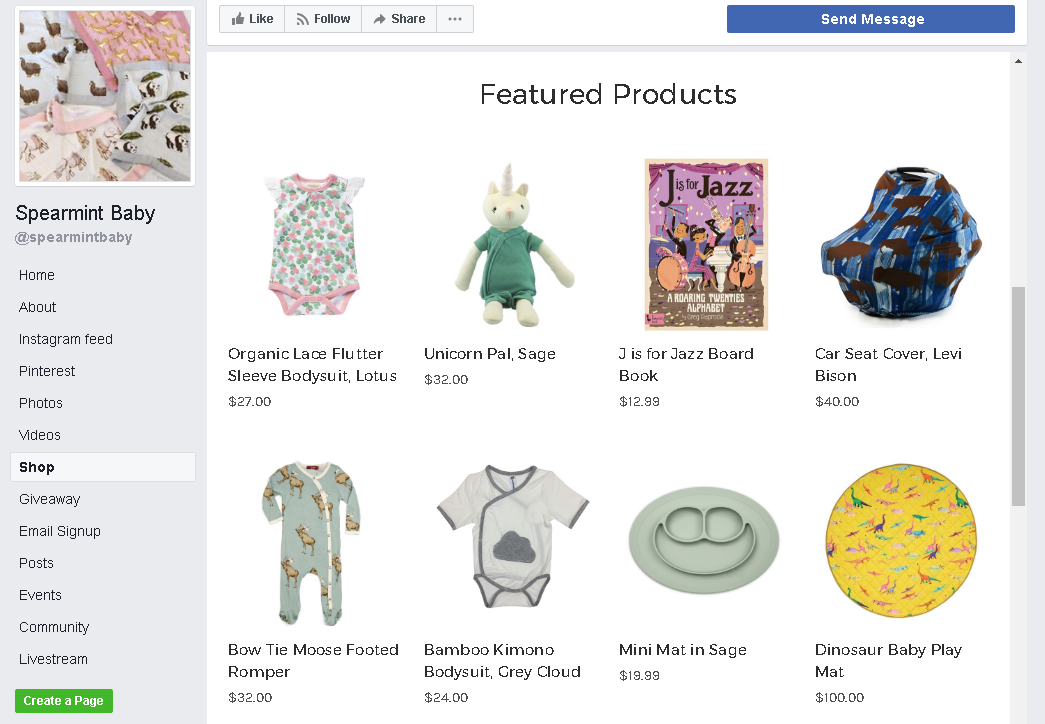Open Dinosaur Baby Play Mat product image
The height and width of the screenshot is (724, 1045).
pos(901,541)
